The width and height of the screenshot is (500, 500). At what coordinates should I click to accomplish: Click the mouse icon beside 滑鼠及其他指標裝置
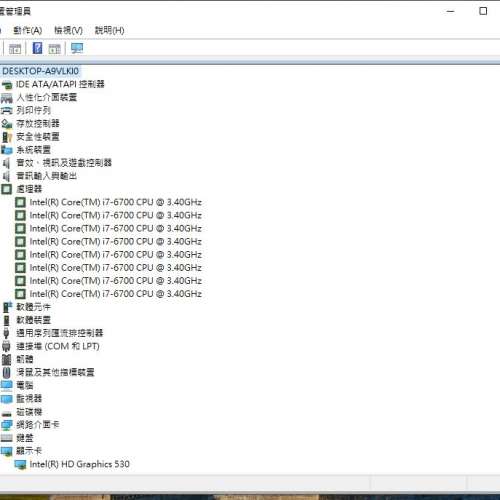(x=6, y=372)
